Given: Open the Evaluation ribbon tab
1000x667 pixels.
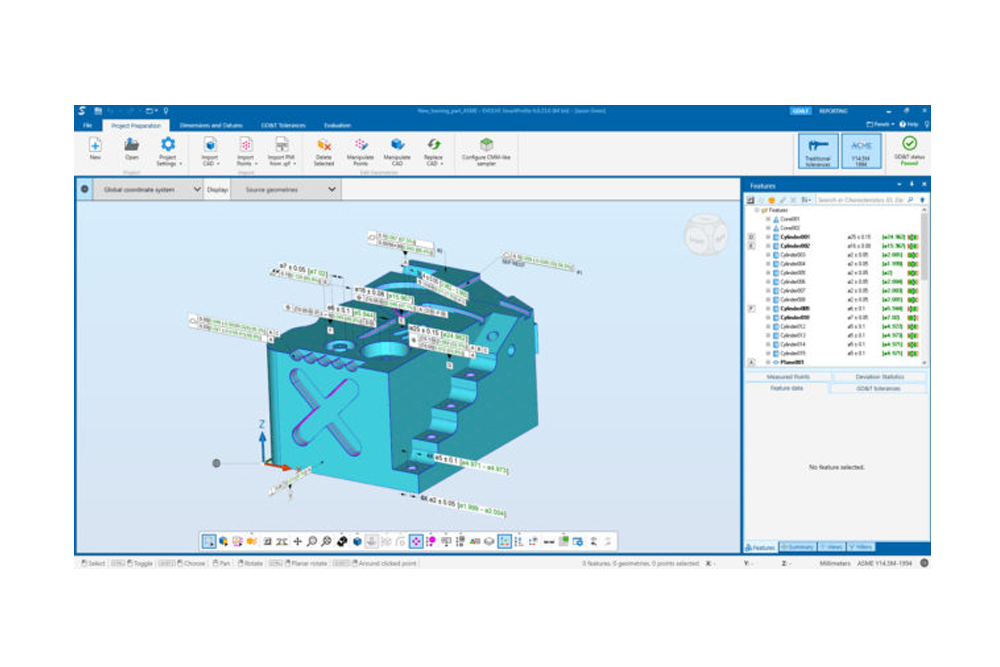Looking at the screenshot, I should (337, 125).
